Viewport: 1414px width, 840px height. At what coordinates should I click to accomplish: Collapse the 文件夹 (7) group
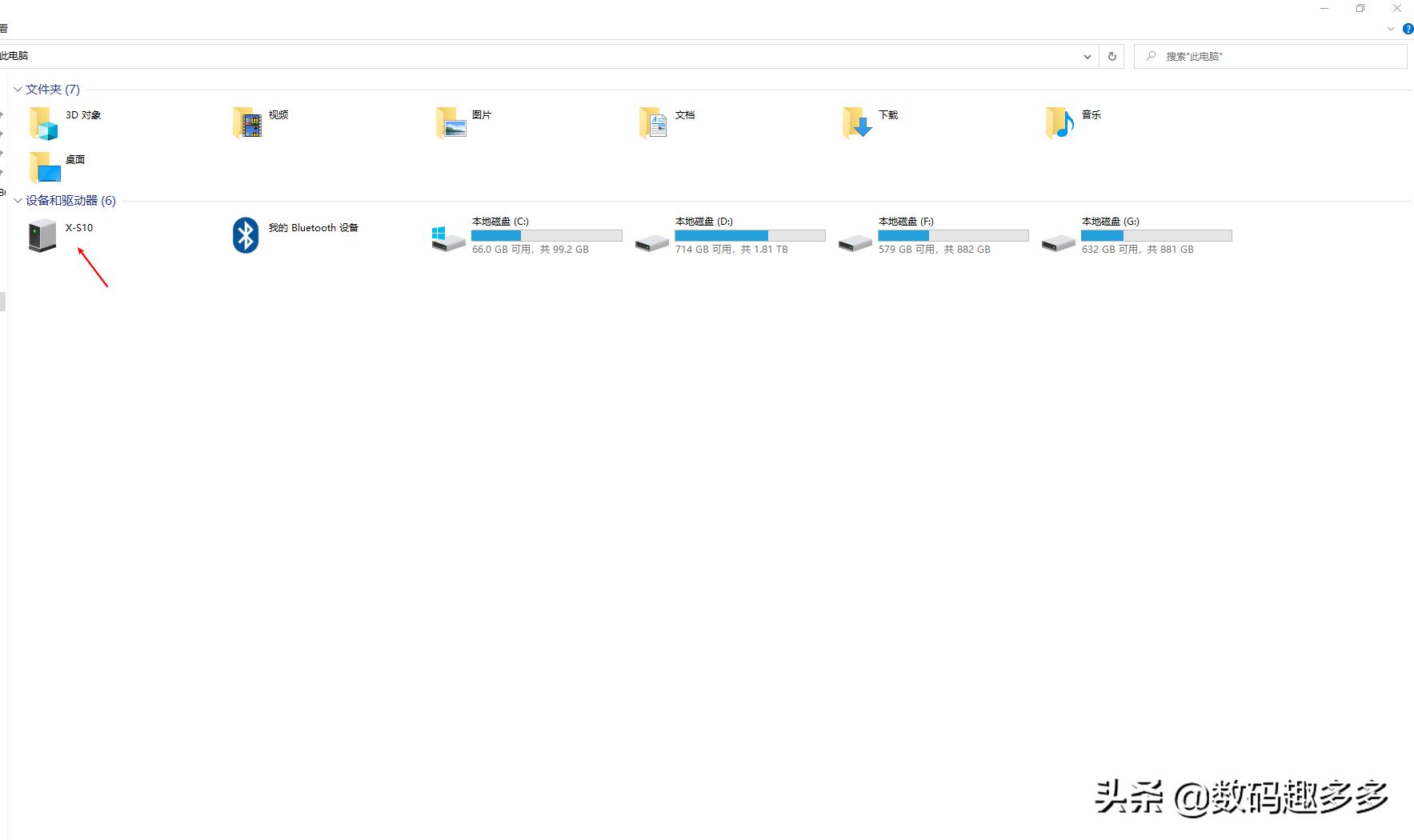click(x=18, y=90)
